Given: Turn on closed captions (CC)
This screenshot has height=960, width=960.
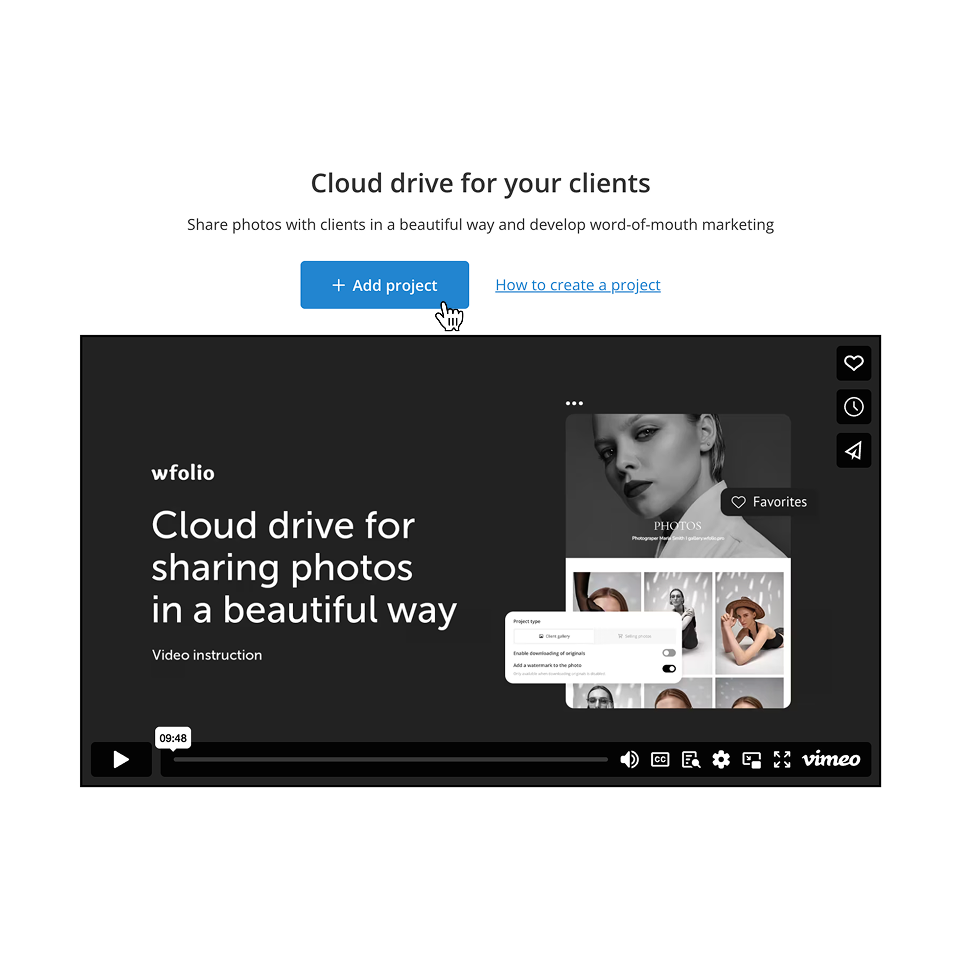Looking at the screenshot, I should [660, 760].
